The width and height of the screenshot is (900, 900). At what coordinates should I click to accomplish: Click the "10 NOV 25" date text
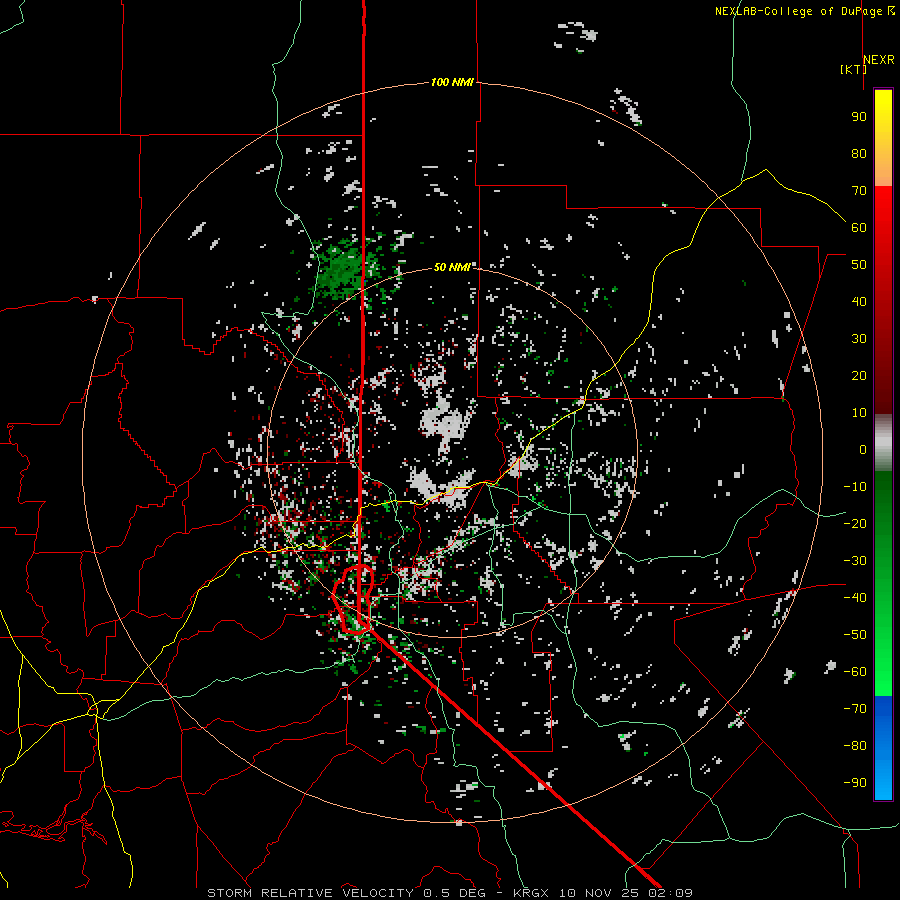[599, 893]
